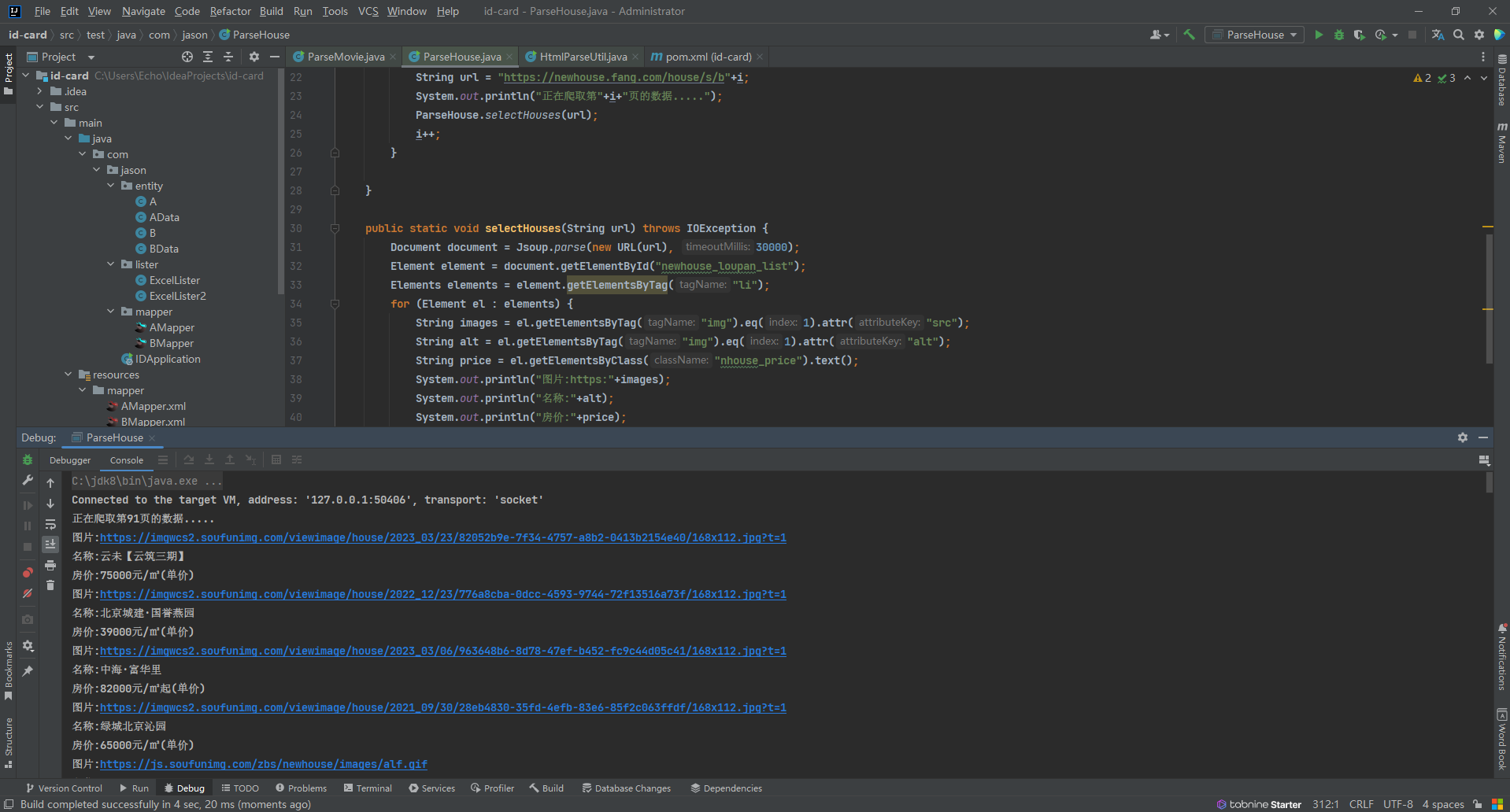The image size is (1510, 812).
Task: Run ParseHouse with the green play button
Action: [1319, 35]
